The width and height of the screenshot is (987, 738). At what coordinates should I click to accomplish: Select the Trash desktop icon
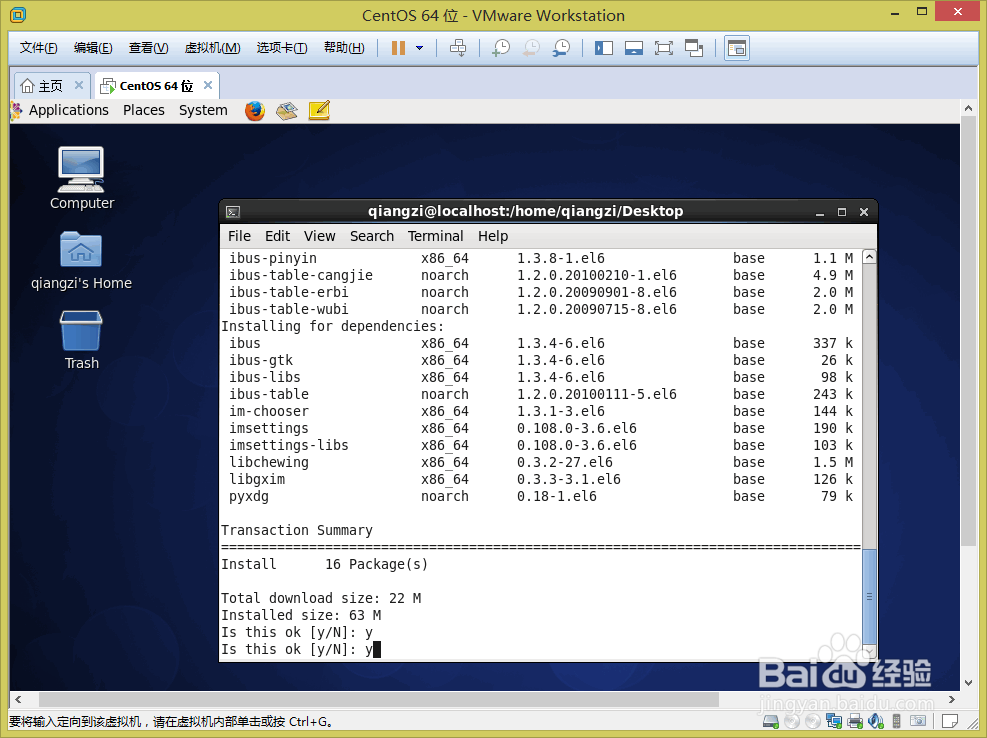coord(81,340)
